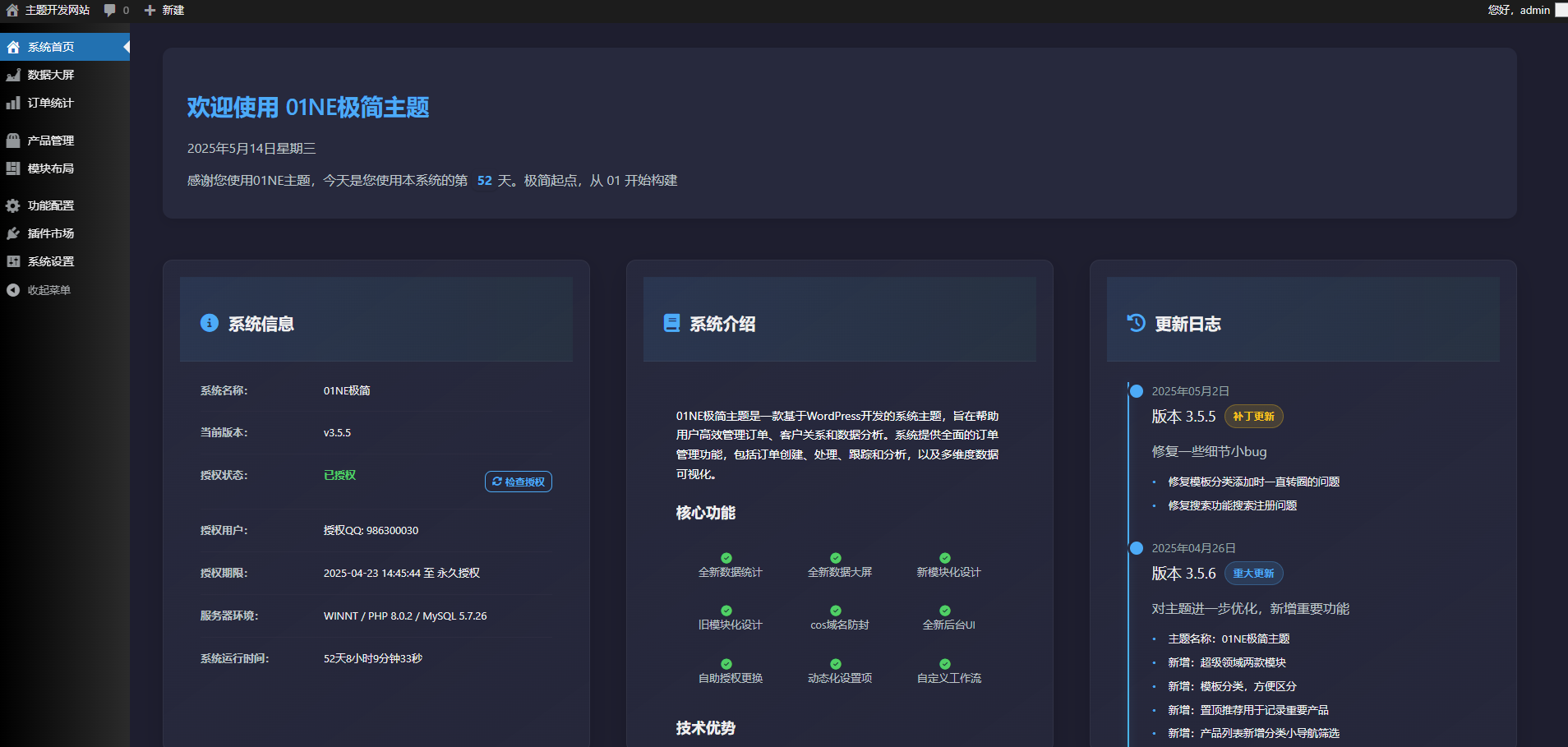Click the check icon above 旧模块化设计
The width and height of the screenshot is (1568, 747).
726,611
